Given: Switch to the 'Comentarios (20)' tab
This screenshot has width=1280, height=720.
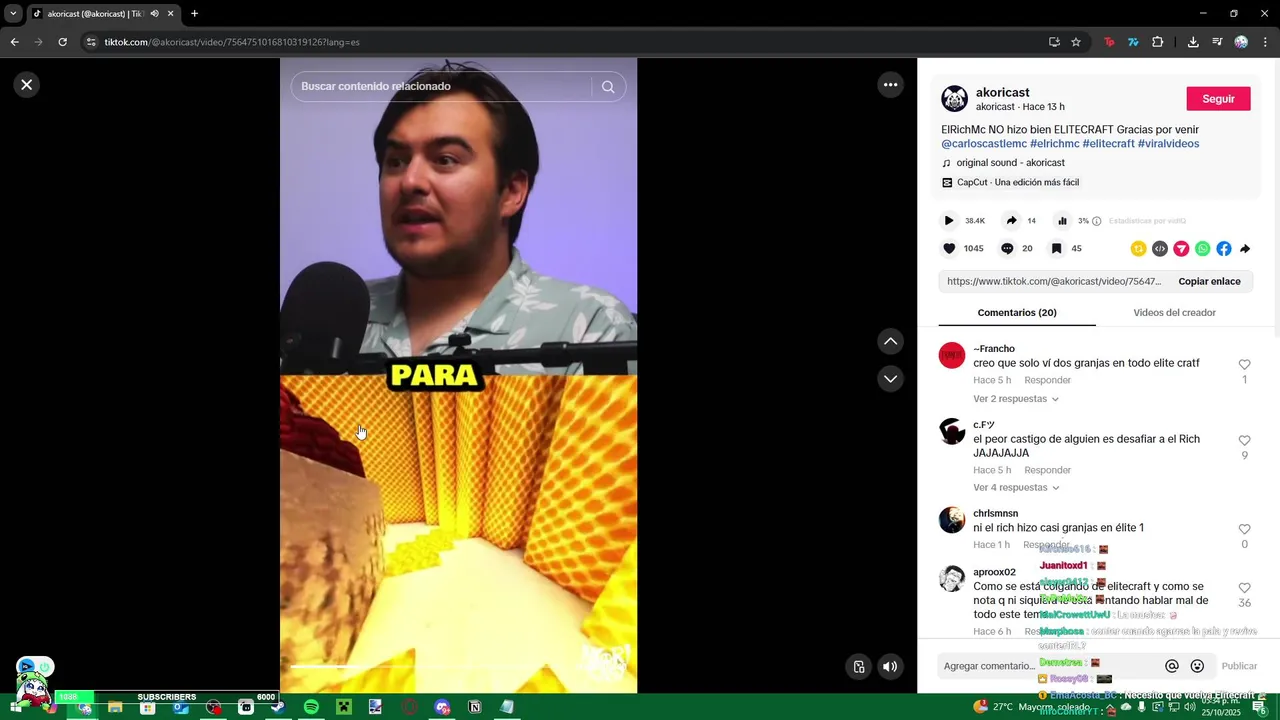Looking at the screenshot, I should (1017, 313).
